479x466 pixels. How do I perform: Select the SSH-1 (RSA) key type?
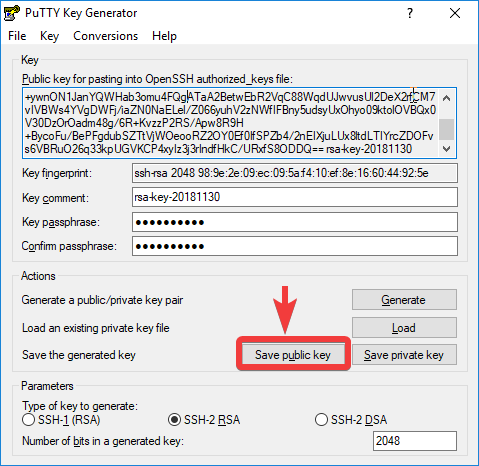[x=28, y=420]
